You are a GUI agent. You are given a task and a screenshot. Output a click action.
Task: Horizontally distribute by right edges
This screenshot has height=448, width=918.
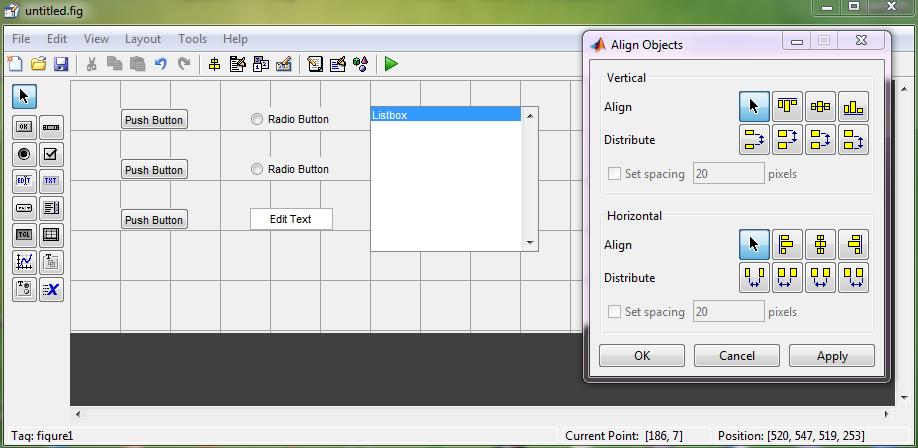[x=853, y=277]
